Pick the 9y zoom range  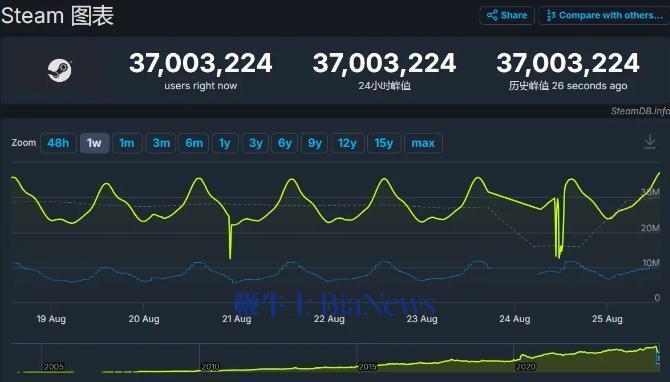314,143
